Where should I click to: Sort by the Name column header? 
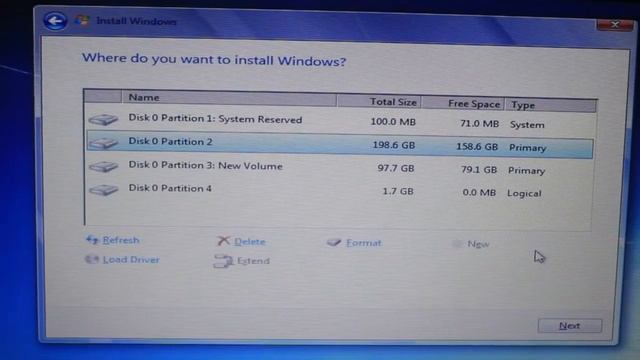click(229, 98)
